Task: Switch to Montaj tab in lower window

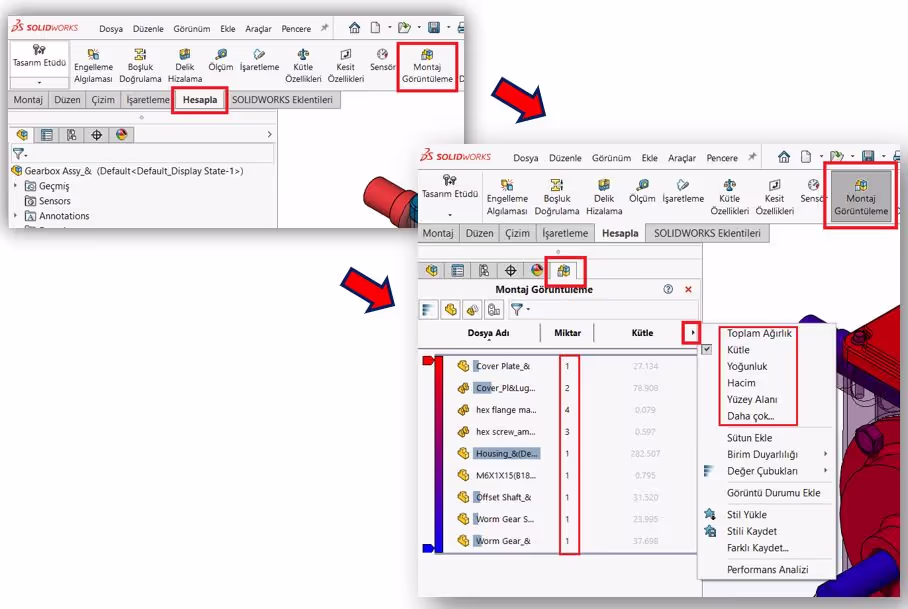Action: (438, 233)
